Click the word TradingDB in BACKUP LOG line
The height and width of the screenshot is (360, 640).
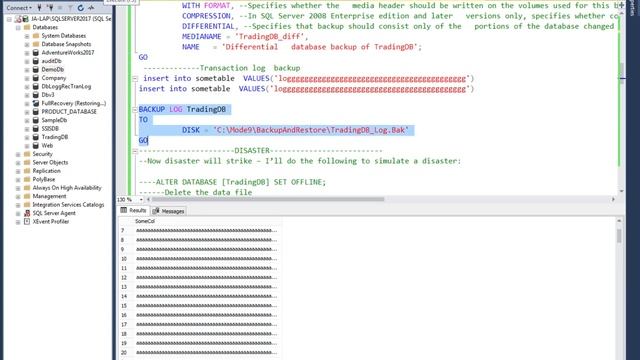pyautogui.click(x=206, y=109)
